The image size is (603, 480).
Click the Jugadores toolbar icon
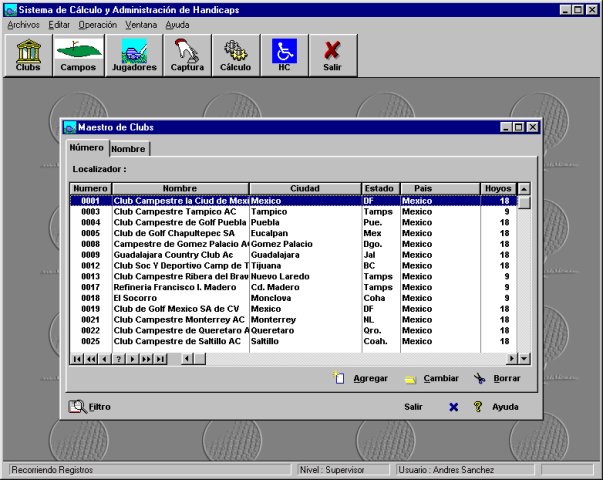point(132,54)
